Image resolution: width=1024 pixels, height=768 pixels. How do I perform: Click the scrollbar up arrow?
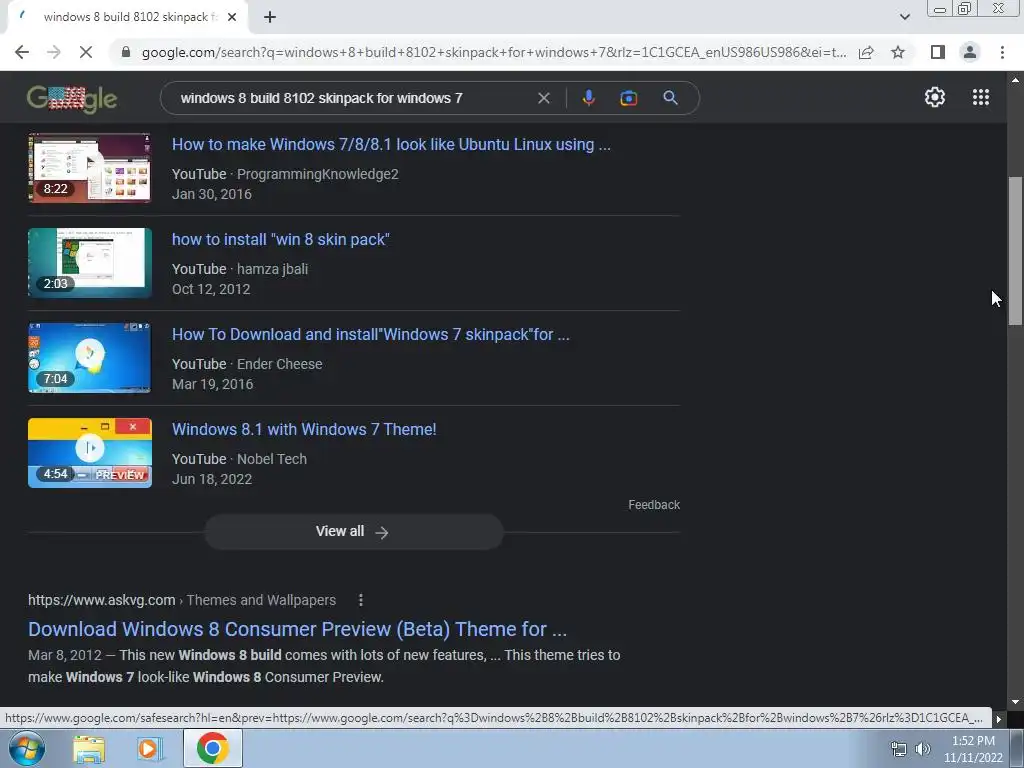[1015, 80]
